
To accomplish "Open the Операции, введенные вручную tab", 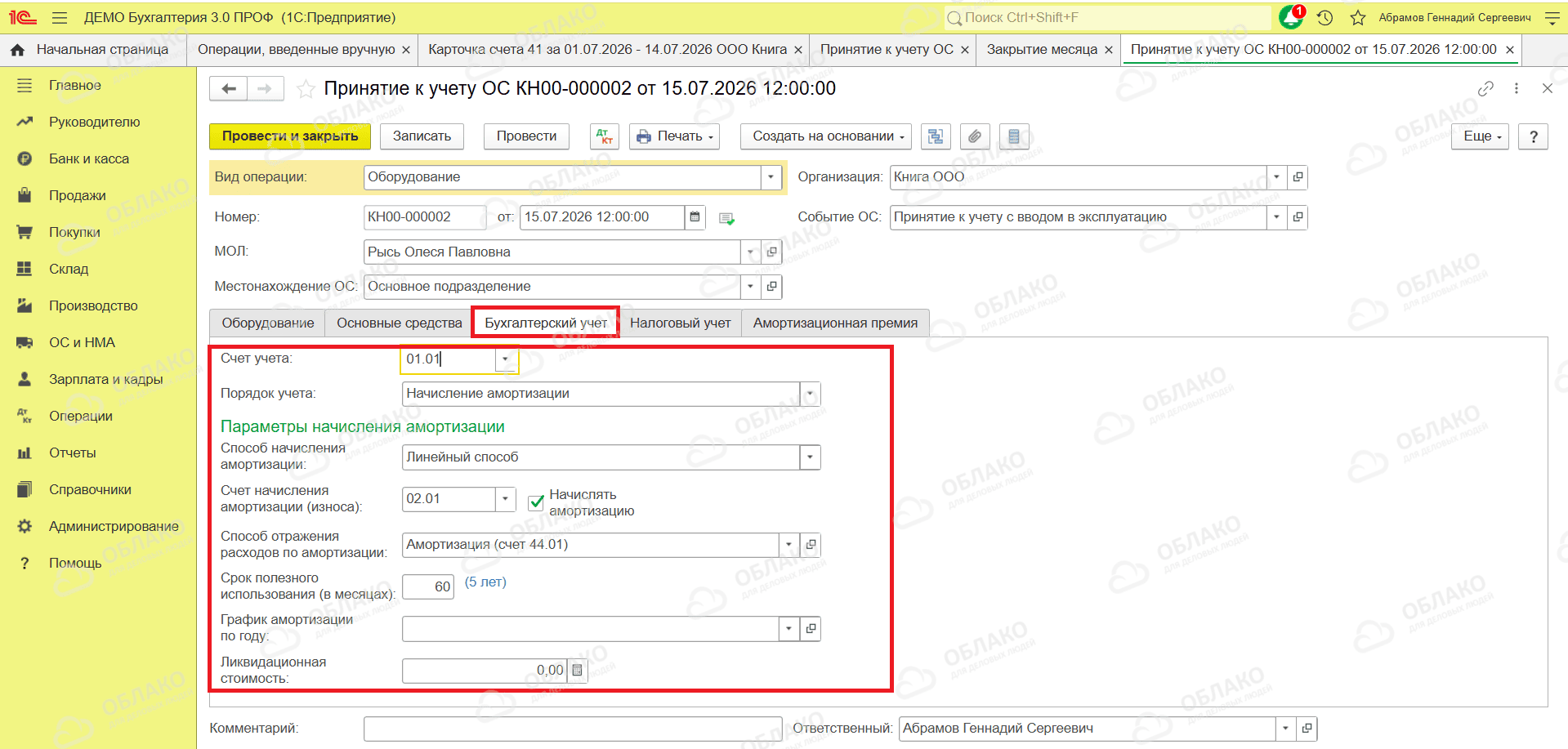I will 296,50.
